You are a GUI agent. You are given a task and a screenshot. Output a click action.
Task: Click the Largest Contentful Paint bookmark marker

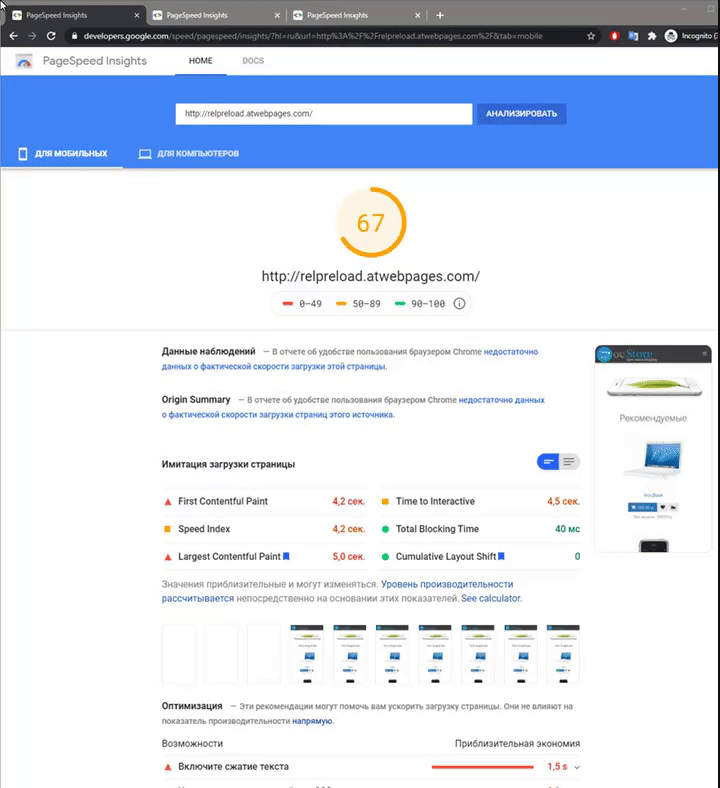pyautogui.click(x=286, y=556)
